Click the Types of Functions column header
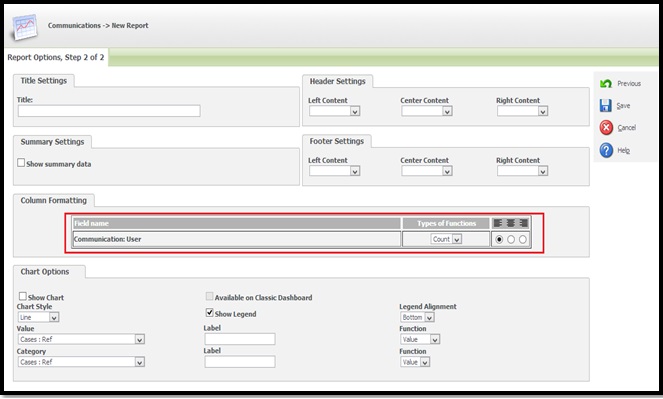663x399 pixels. (x=446, y=223)
